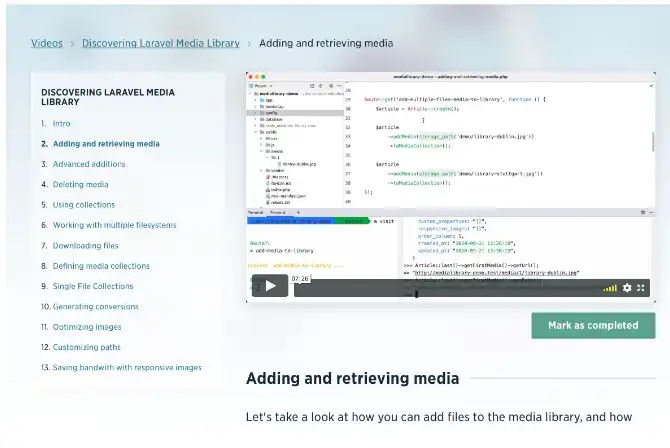Open video settings gear

point(627,288)
